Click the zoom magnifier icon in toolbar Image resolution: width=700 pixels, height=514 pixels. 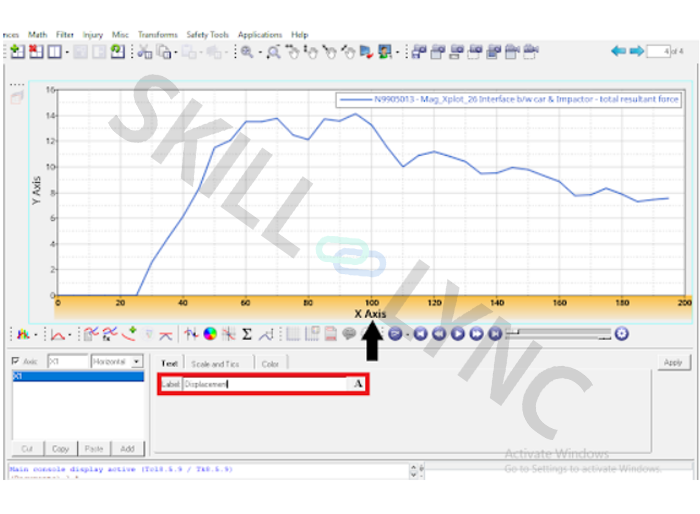point(247,52)
